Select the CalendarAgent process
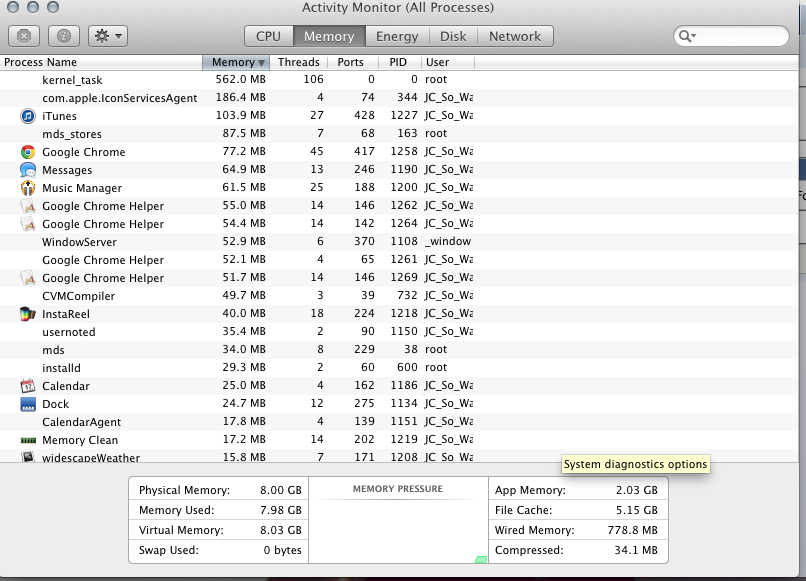The image size is (806, 581). [x=399, y=422]
